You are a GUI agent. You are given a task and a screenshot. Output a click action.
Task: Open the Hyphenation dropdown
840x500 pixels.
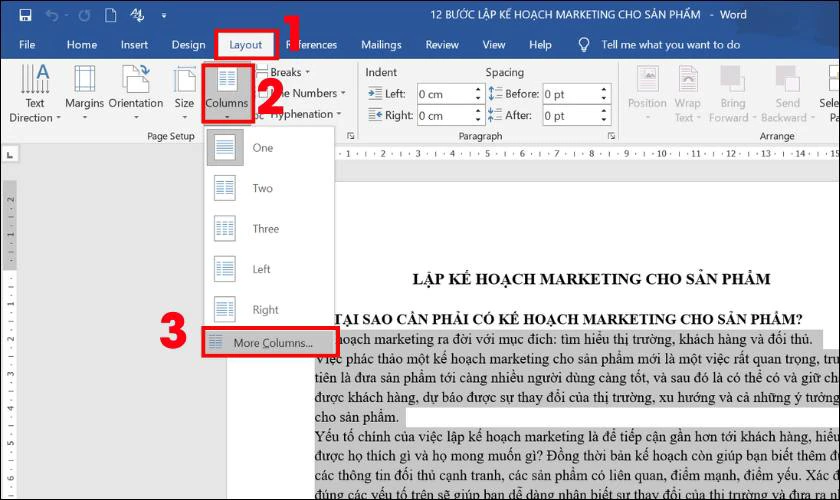300,114
